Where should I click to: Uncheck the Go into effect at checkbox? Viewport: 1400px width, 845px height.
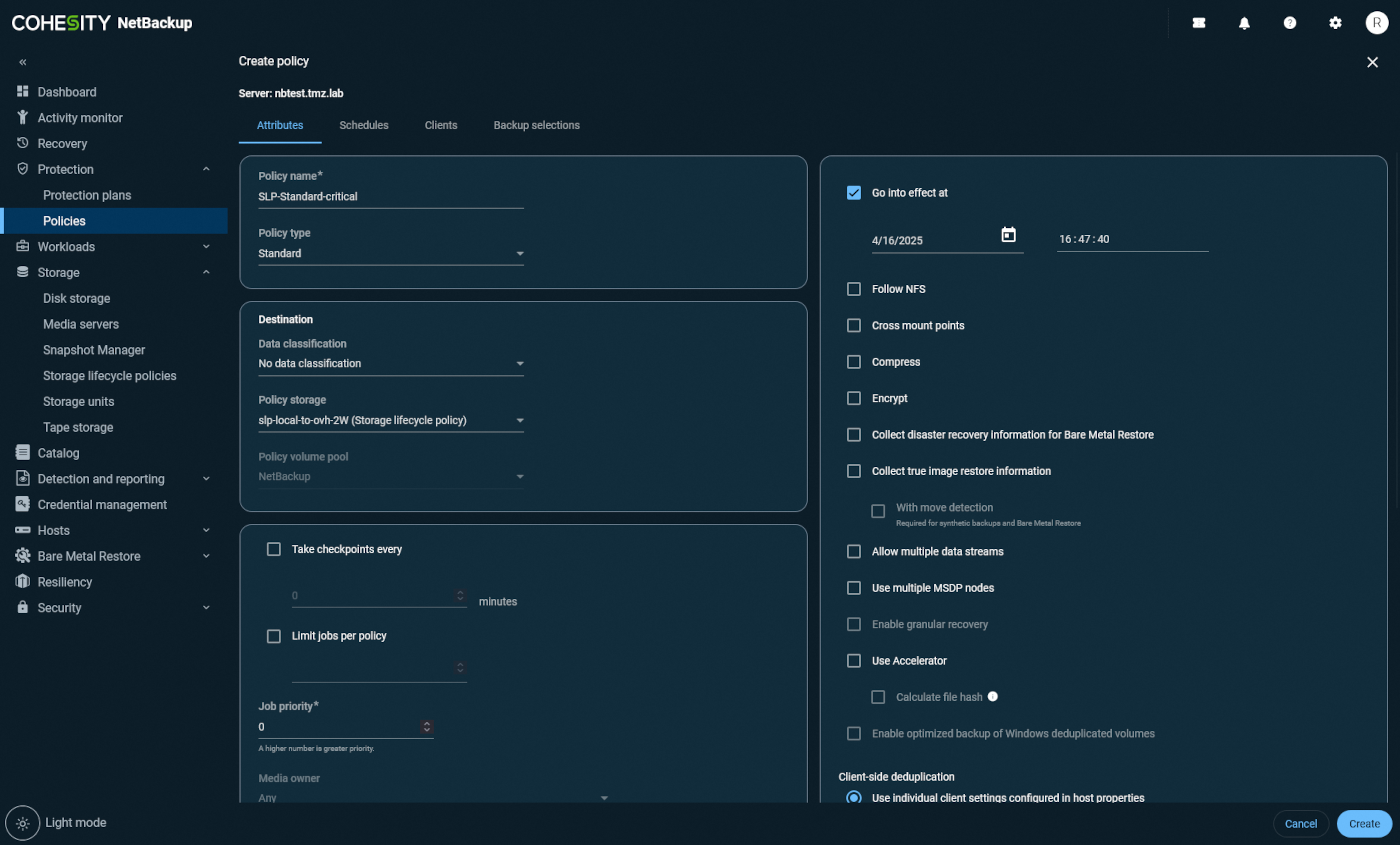pyautogui.click(x=854, y=193)
